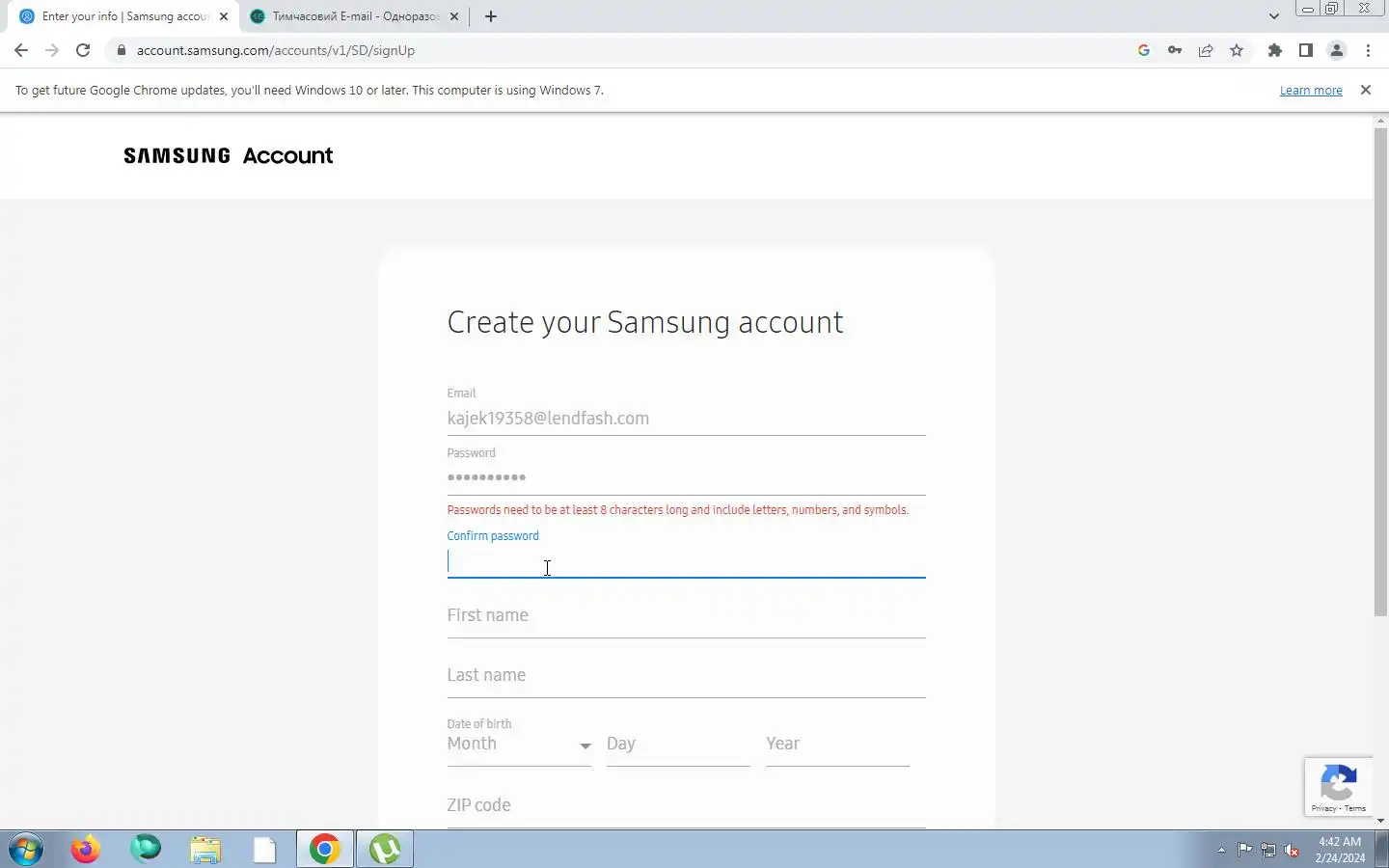1389x868 pixels.
Task: Click the Email field
Action: pos(686,419)
